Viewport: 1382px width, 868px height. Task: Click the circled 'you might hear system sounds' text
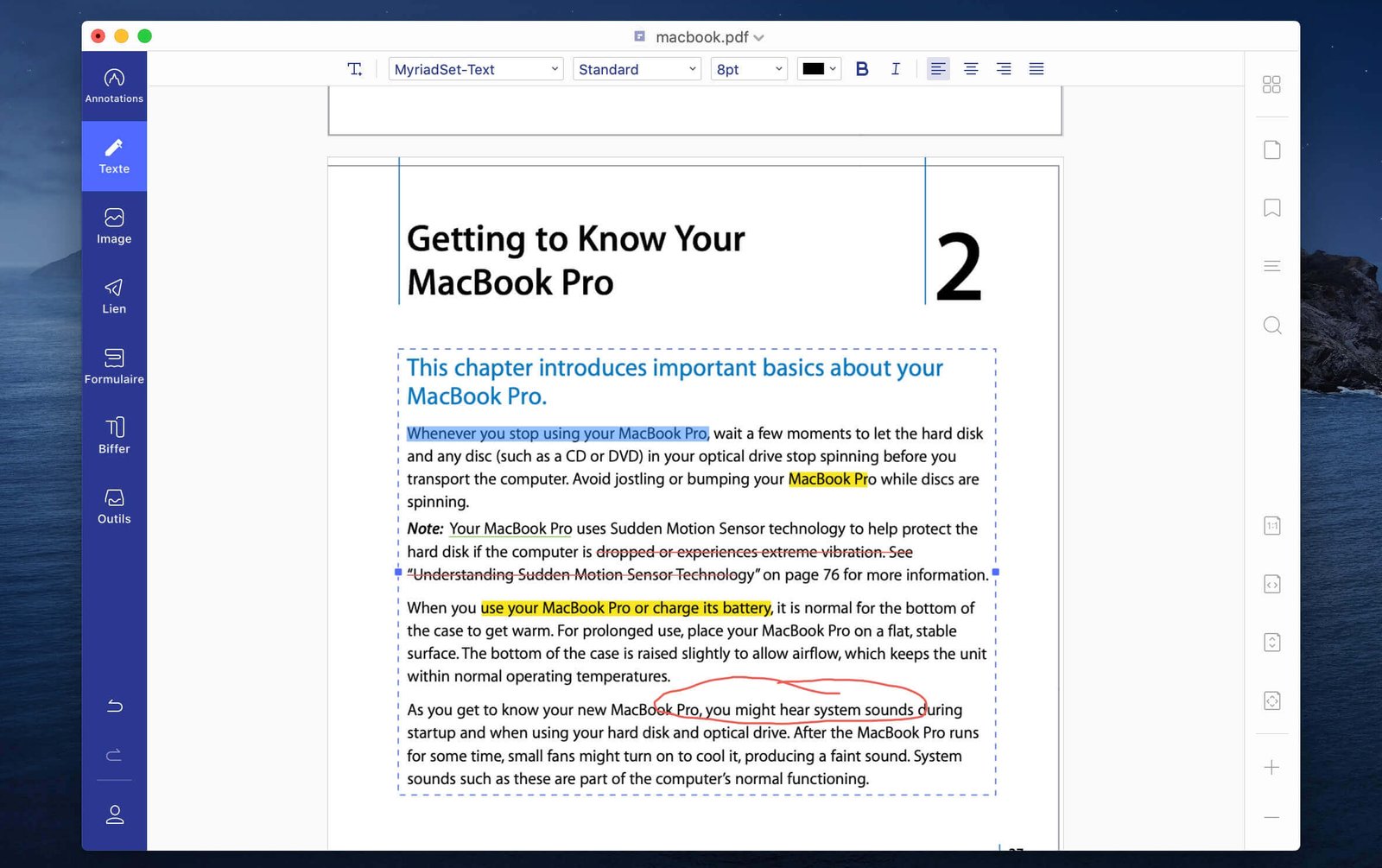coord(809,710)
